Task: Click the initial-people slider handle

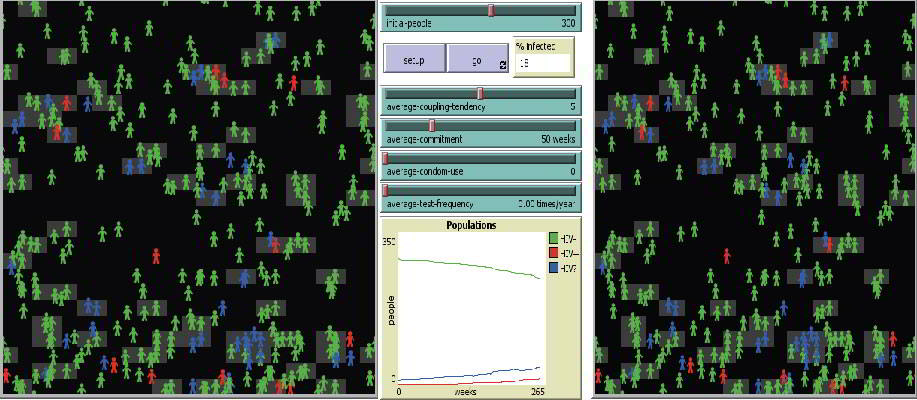Action: coord(491,10)
